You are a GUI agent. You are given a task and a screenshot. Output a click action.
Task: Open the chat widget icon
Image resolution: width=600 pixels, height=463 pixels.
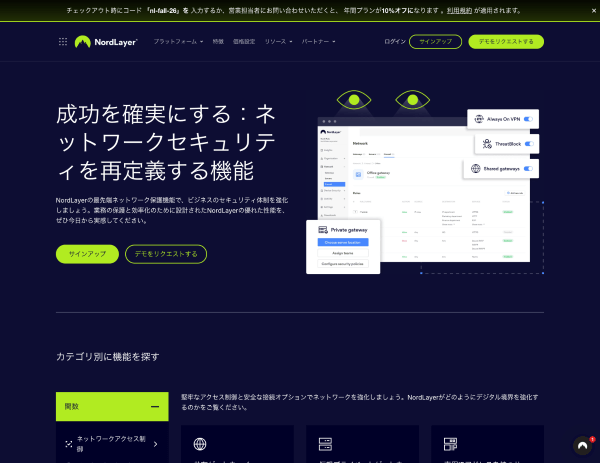(x=583, y=446)
